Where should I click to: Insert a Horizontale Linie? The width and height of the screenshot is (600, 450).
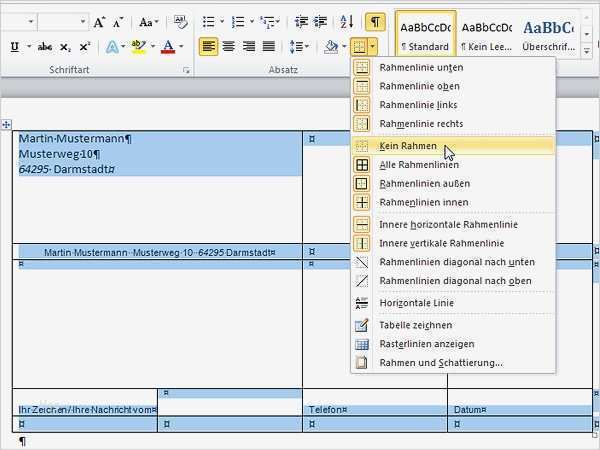(x=452, y=303)
